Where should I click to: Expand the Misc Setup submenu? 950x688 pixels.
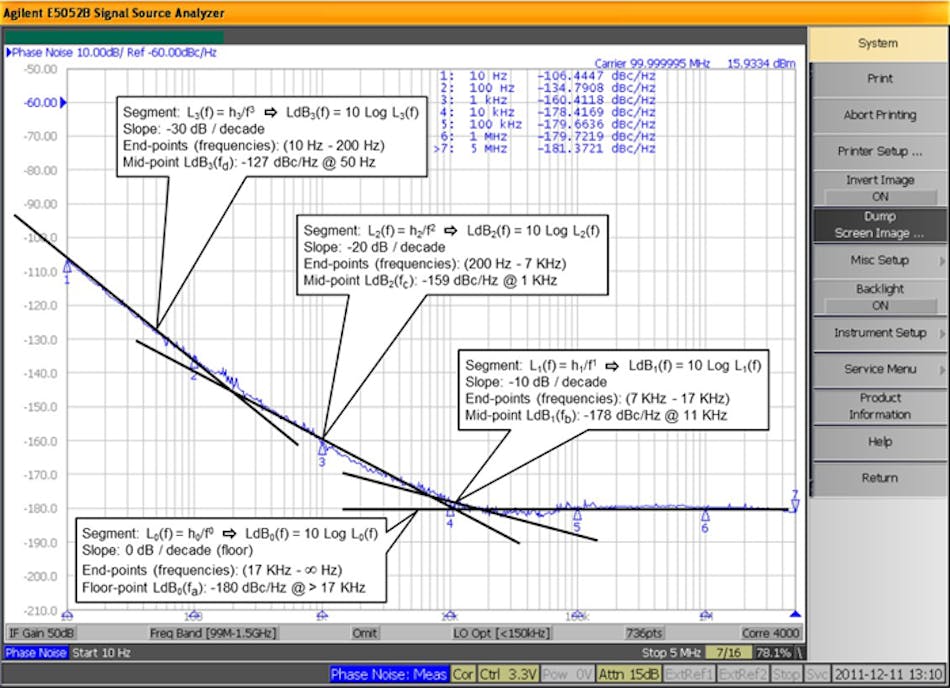tap(879, 260)
